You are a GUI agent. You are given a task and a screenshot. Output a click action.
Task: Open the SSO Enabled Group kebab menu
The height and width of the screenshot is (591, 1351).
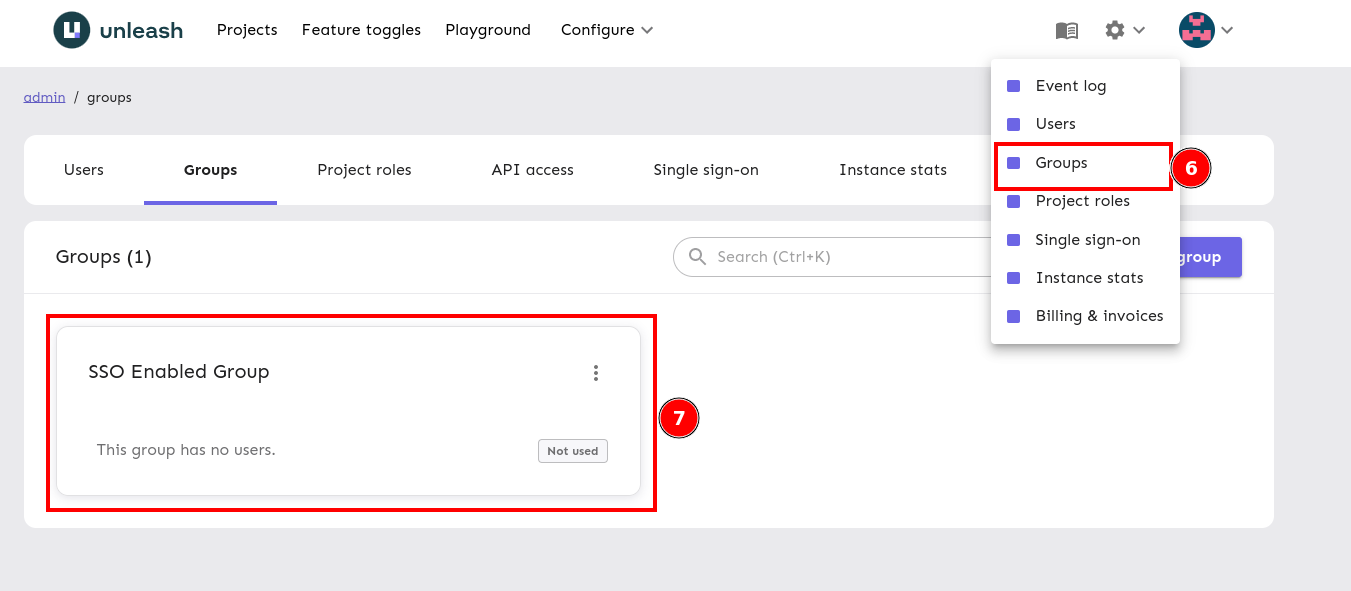coord(596,372)
